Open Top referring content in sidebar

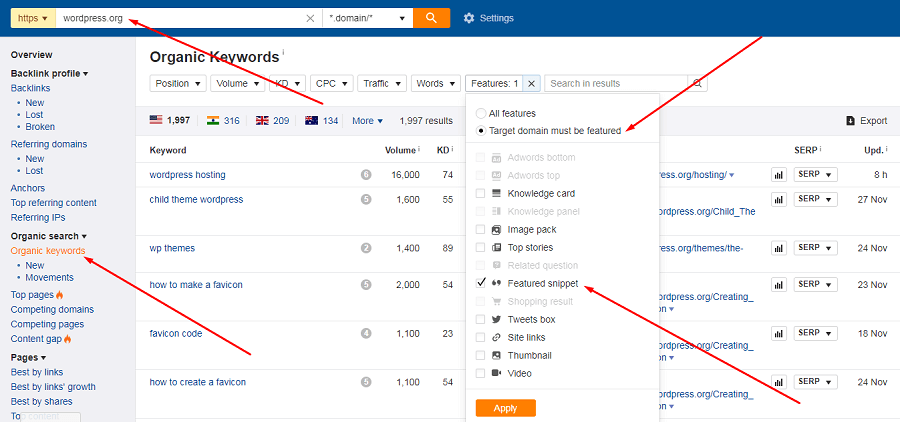(x=54, y=203)
